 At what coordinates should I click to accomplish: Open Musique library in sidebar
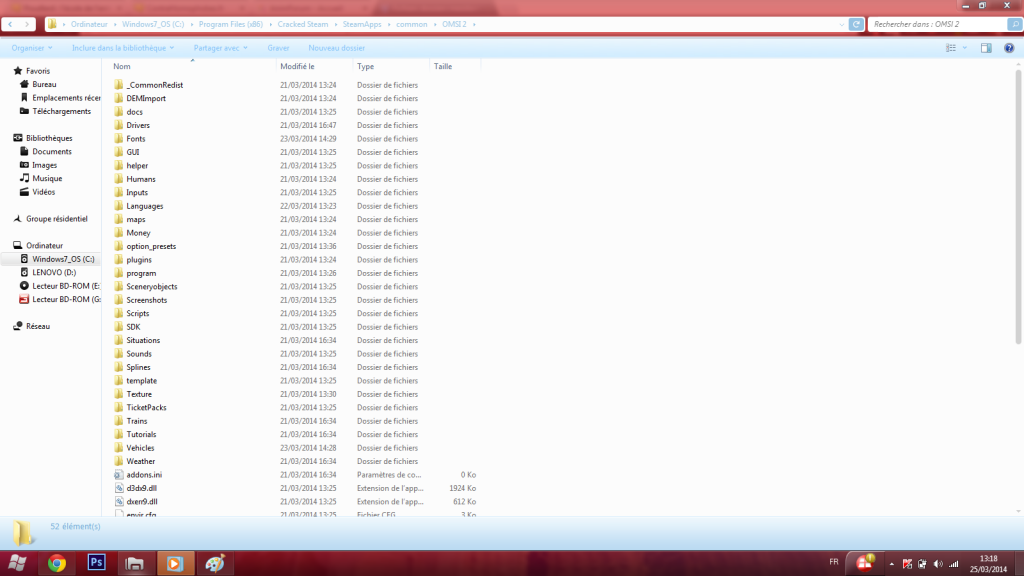tap(47, 178)
